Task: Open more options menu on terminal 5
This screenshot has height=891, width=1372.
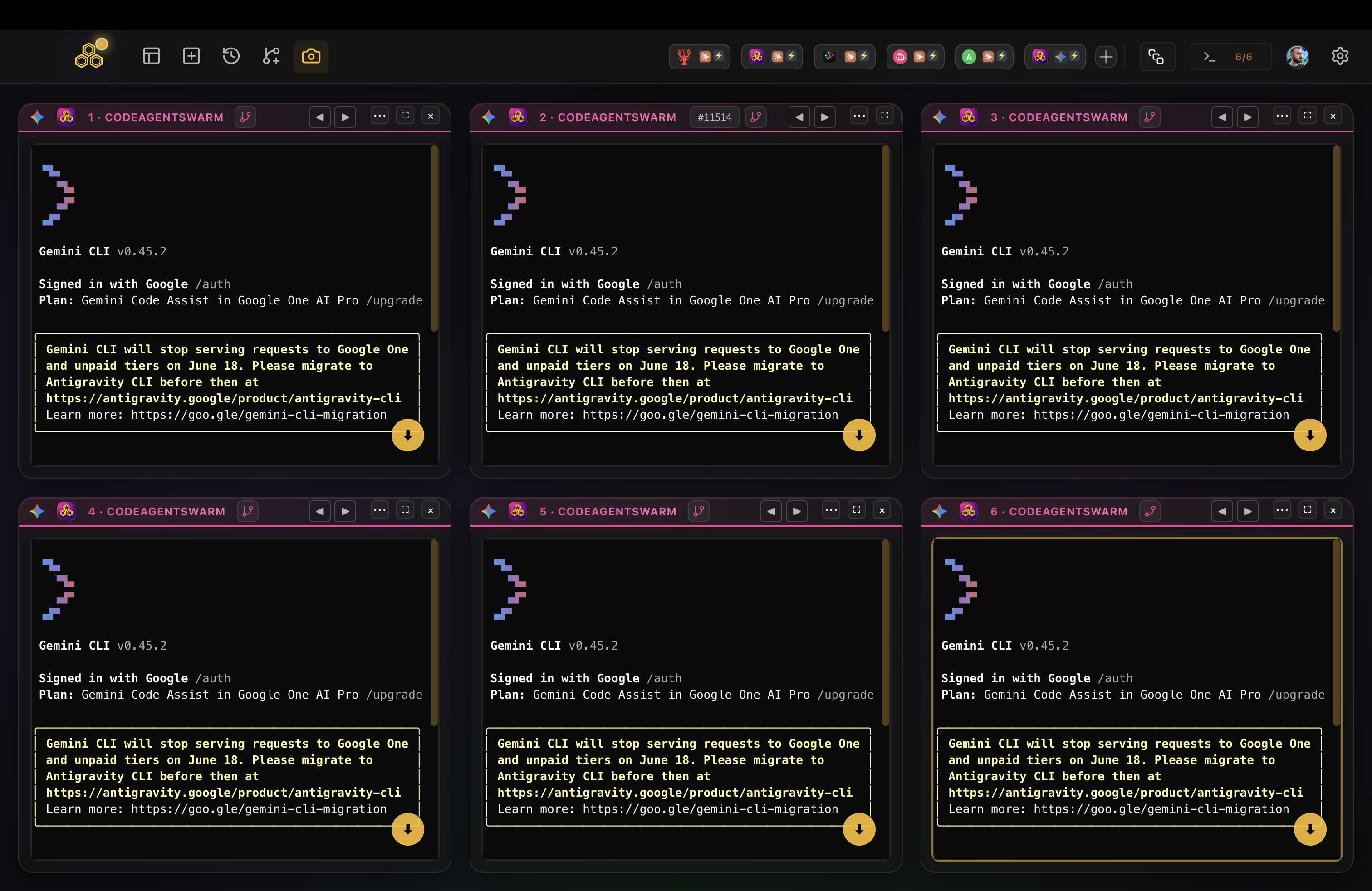Action: [x=831, y=510]
